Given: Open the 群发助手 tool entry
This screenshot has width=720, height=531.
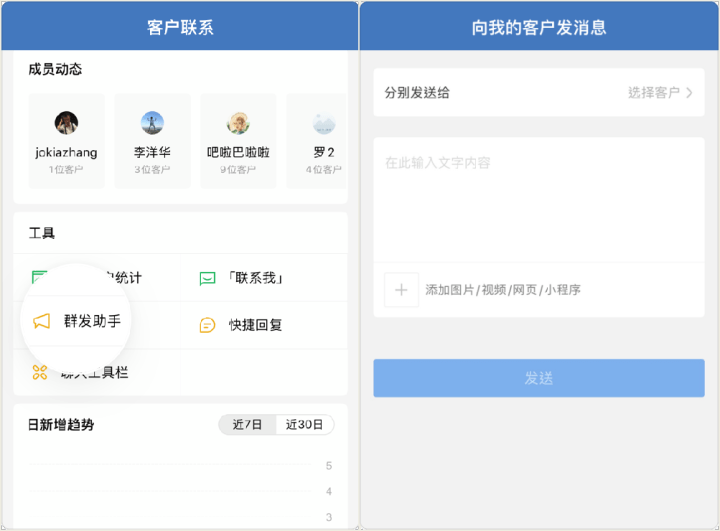Looking at the screenshot, I should point(92,321).
